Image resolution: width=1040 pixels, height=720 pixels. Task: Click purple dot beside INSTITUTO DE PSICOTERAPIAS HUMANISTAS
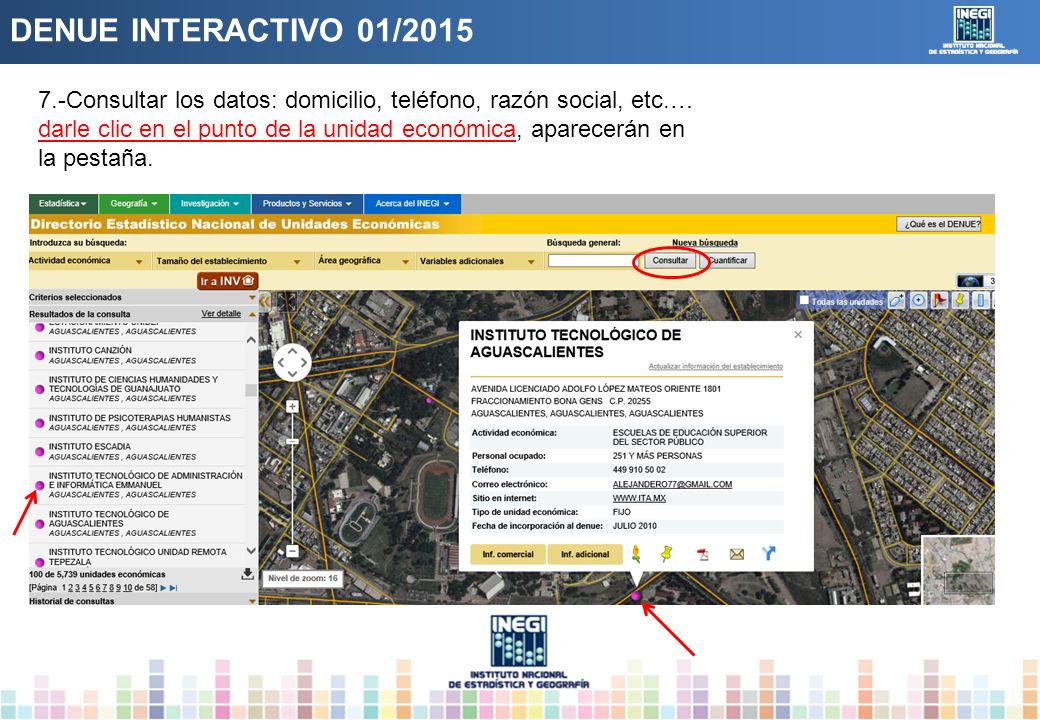point(40,423)
